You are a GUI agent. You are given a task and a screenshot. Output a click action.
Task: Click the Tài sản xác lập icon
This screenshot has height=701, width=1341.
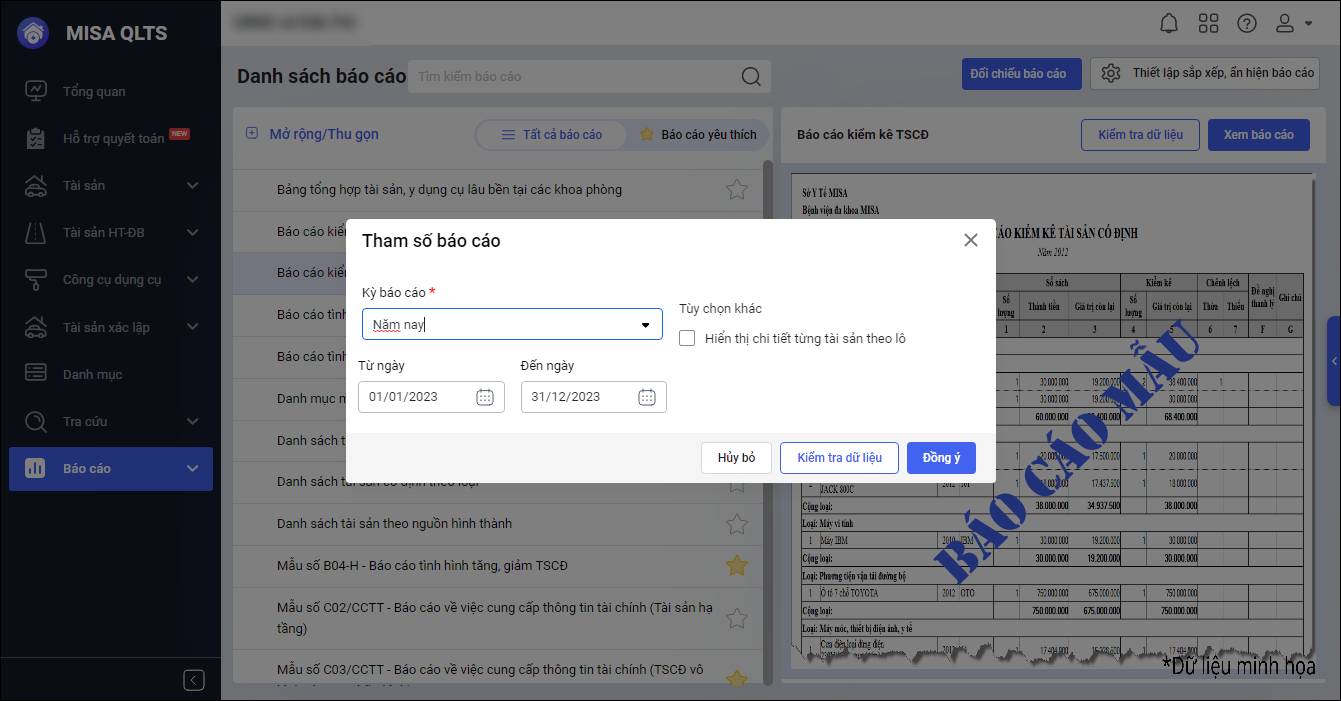click(35, 327)
